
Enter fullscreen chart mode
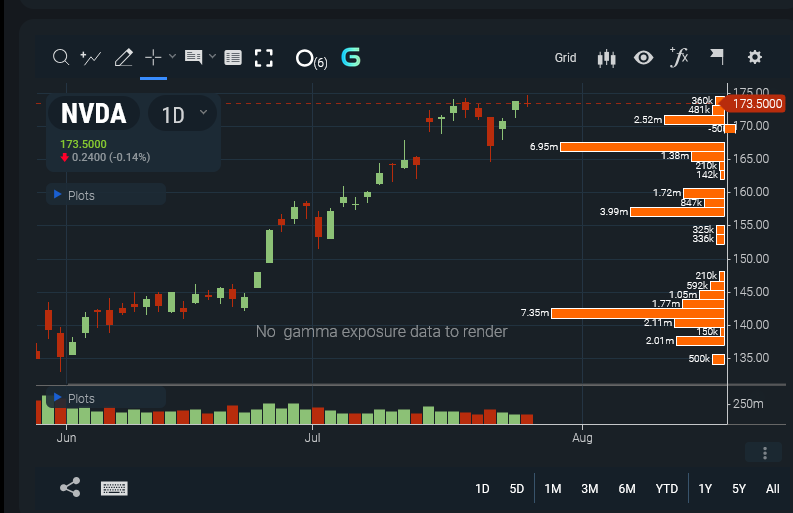tap(263, 58)
